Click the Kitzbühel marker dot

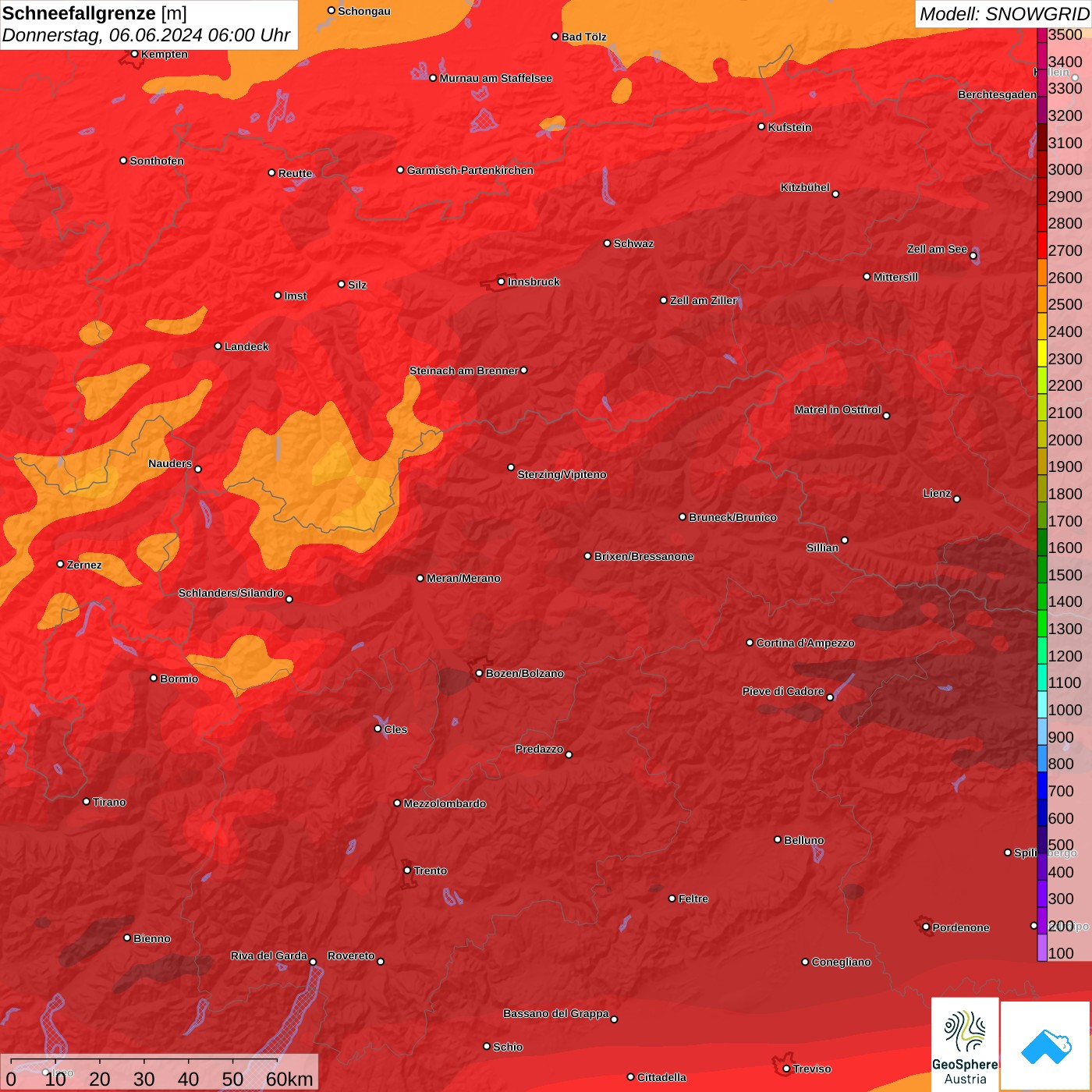[835, 193]
